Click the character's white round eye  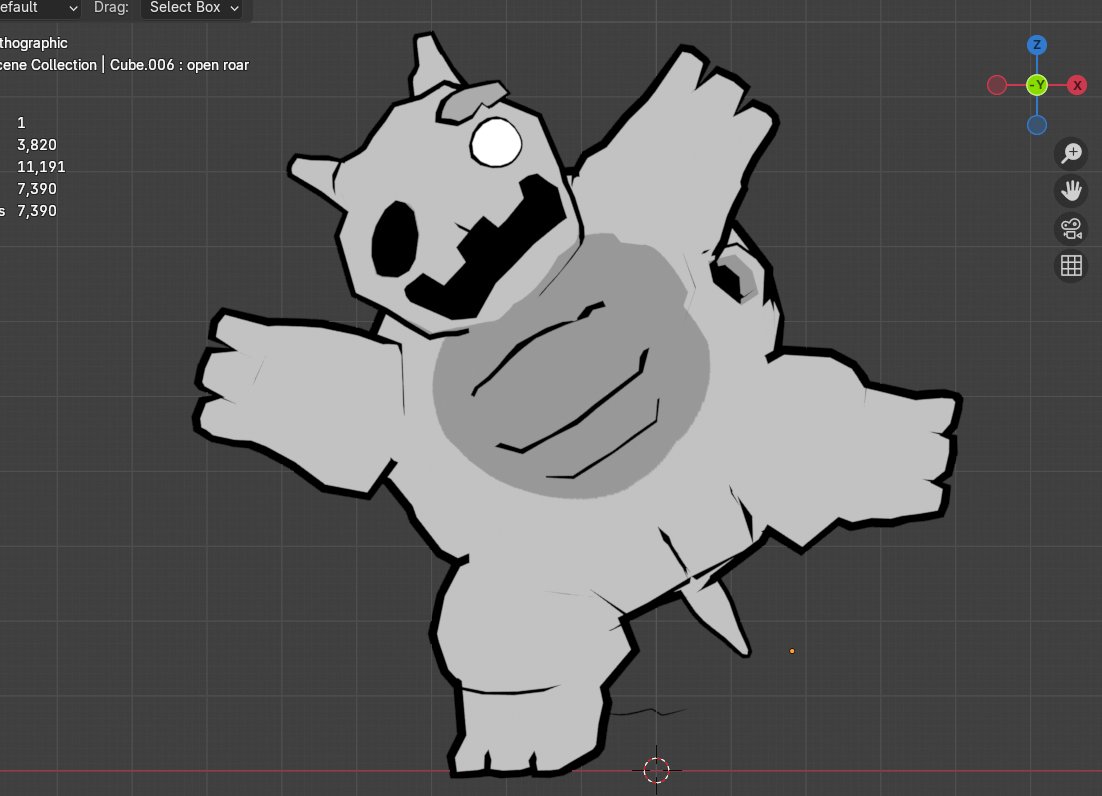point(496,143)
